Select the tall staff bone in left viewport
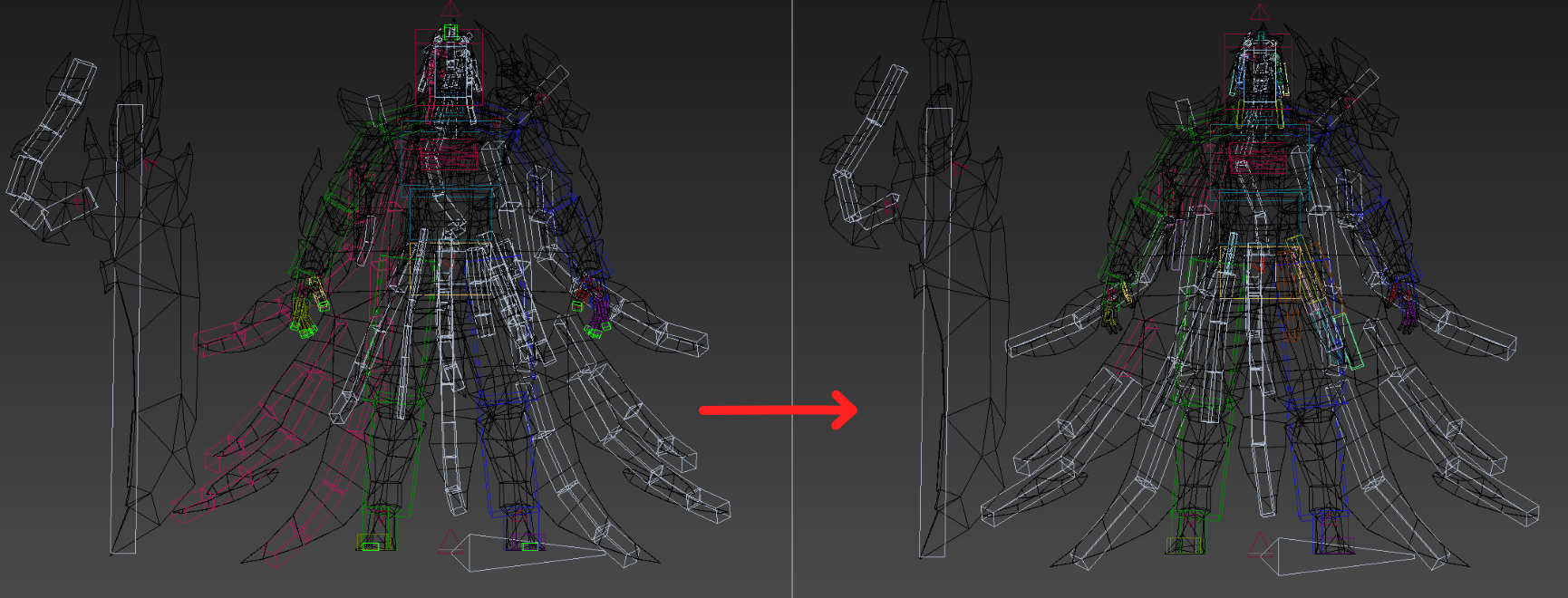The width and height of the screenshot is (1568, 598). point(127,326)
